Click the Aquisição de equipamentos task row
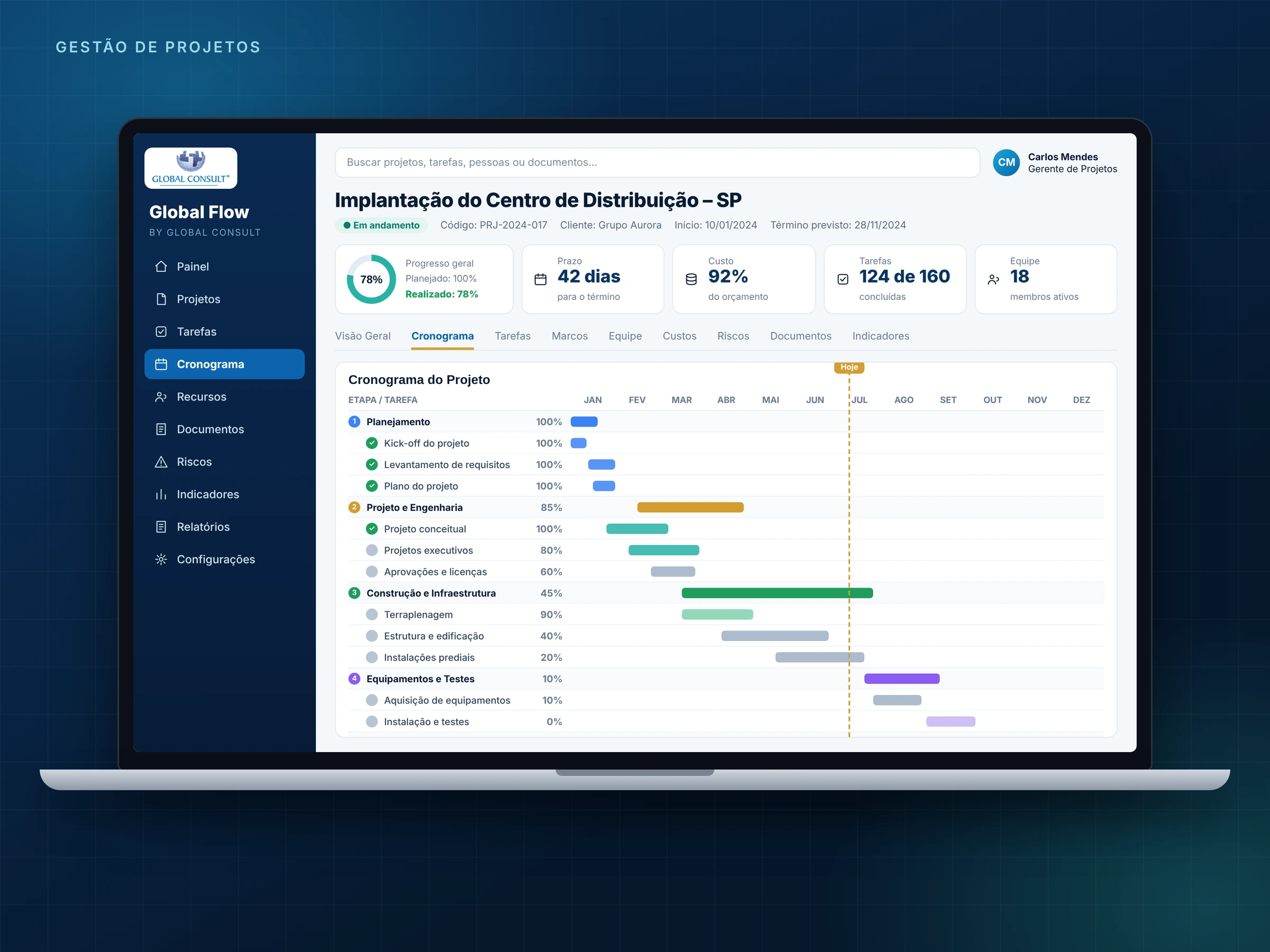 pos(725,700)
